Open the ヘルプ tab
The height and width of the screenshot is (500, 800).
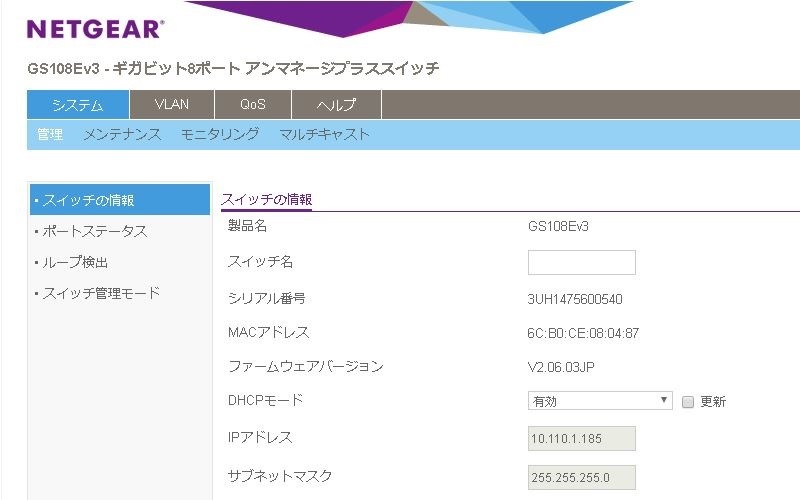click(x=336, y=105)
